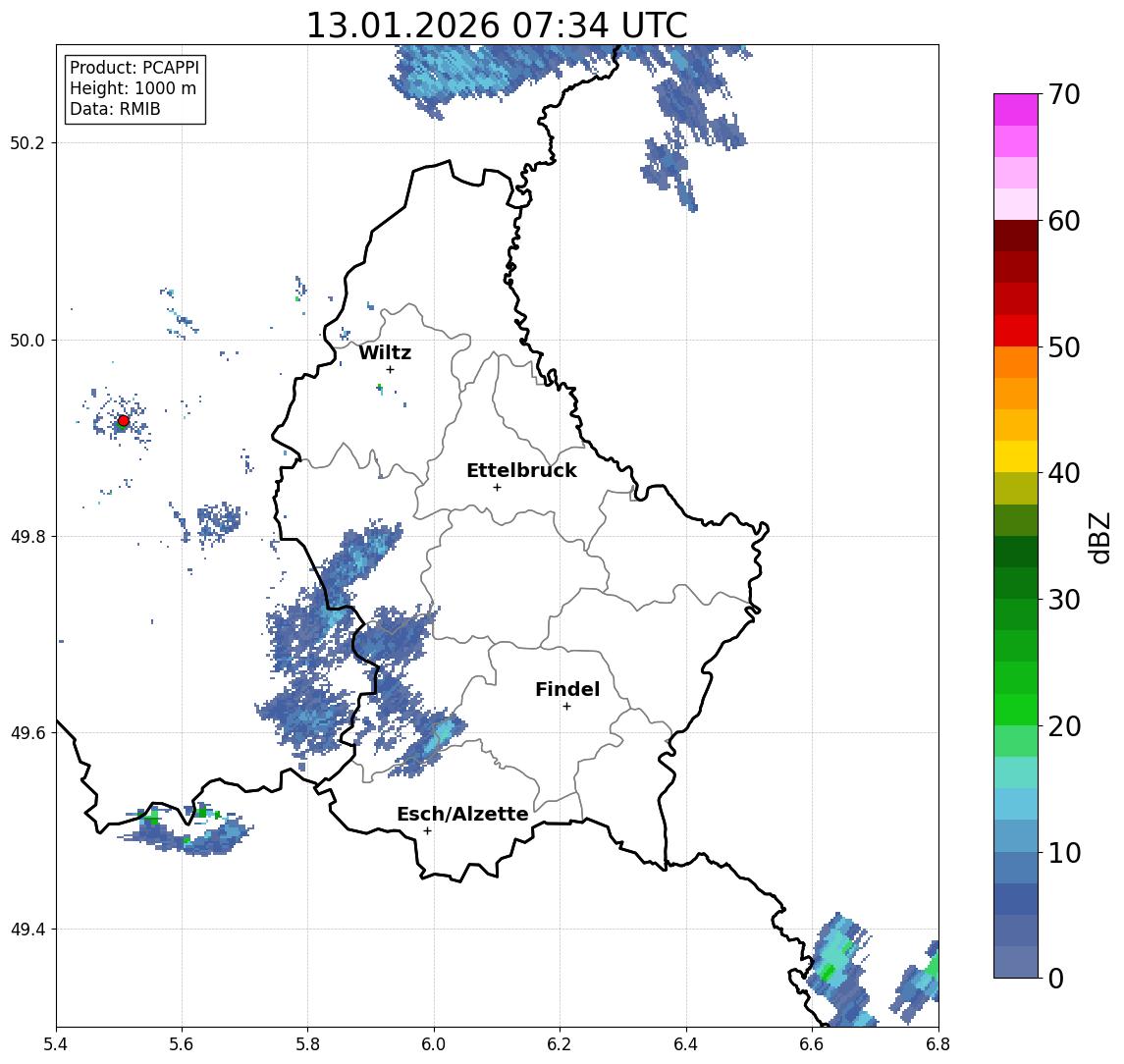Click the colorbar tick label 0
1124x1064 pixels.
pos(1056,978)
